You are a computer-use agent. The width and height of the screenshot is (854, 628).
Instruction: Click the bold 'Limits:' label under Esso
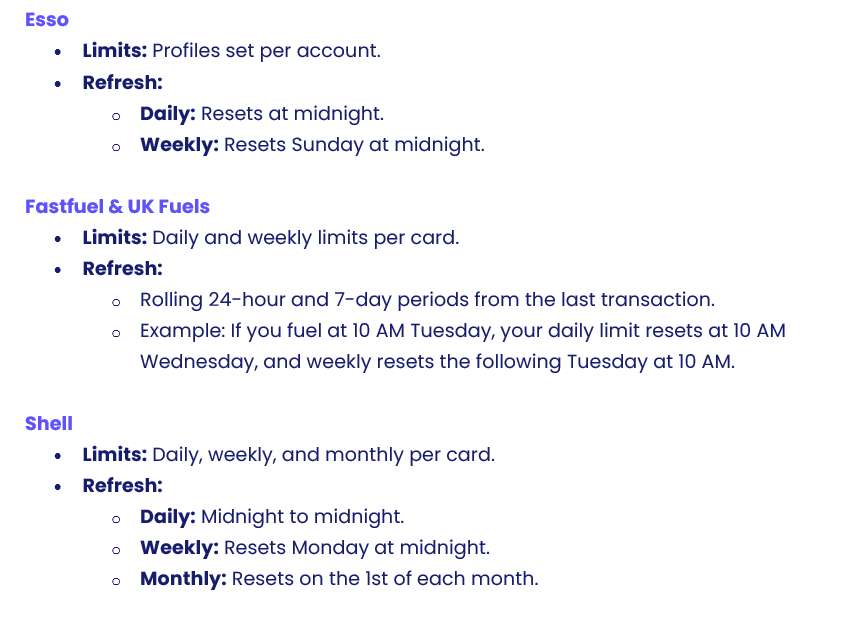[x=115, y=51]
